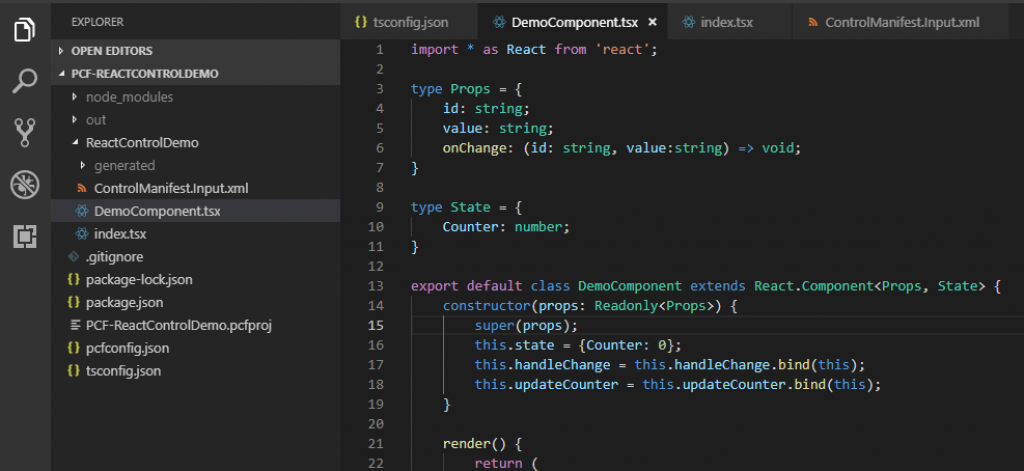1024x471 pixels.
Task: Open the Explorer view in activity bar
Action: pyautogui.click(x=25, y=29)
